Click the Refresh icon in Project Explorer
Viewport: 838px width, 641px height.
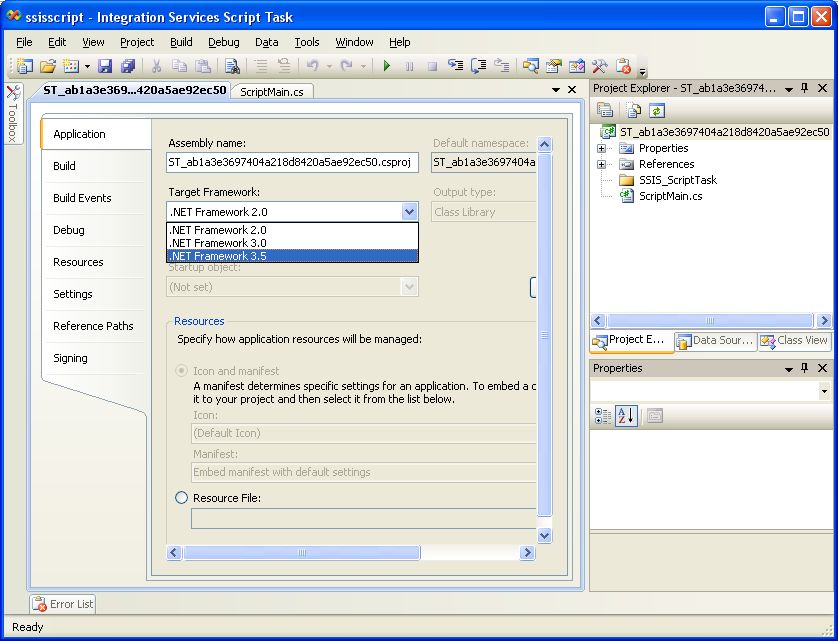pos(656,111)
